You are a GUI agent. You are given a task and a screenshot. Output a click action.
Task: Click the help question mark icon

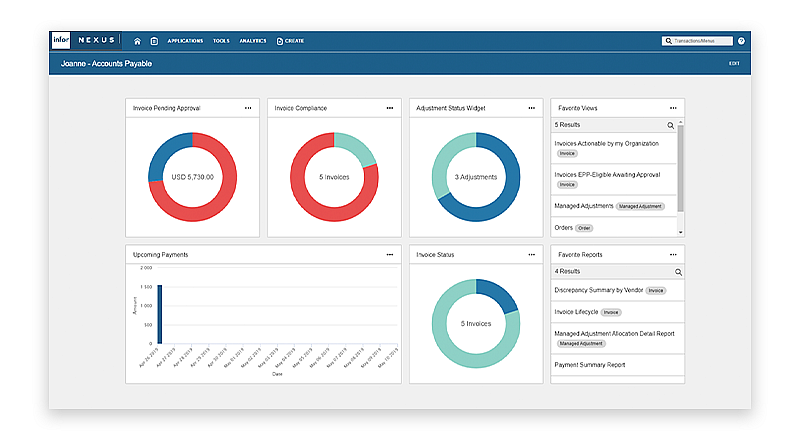pos(741,41)
